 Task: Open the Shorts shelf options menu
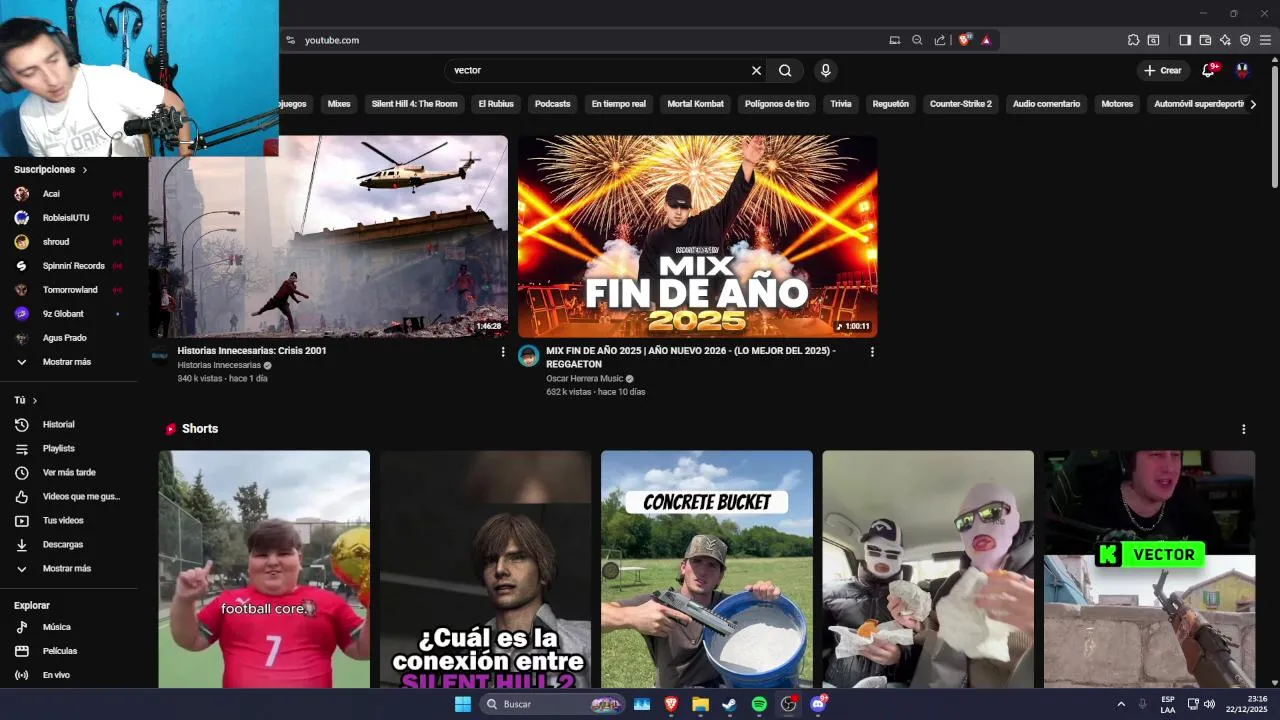(1244, 429)
